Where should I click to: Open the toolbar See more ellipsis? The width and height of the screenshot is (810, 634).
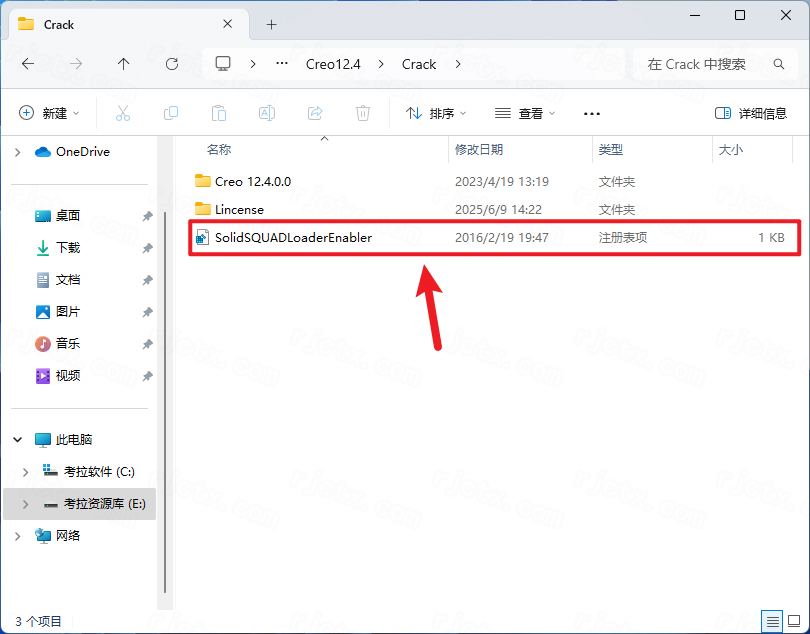592,114
